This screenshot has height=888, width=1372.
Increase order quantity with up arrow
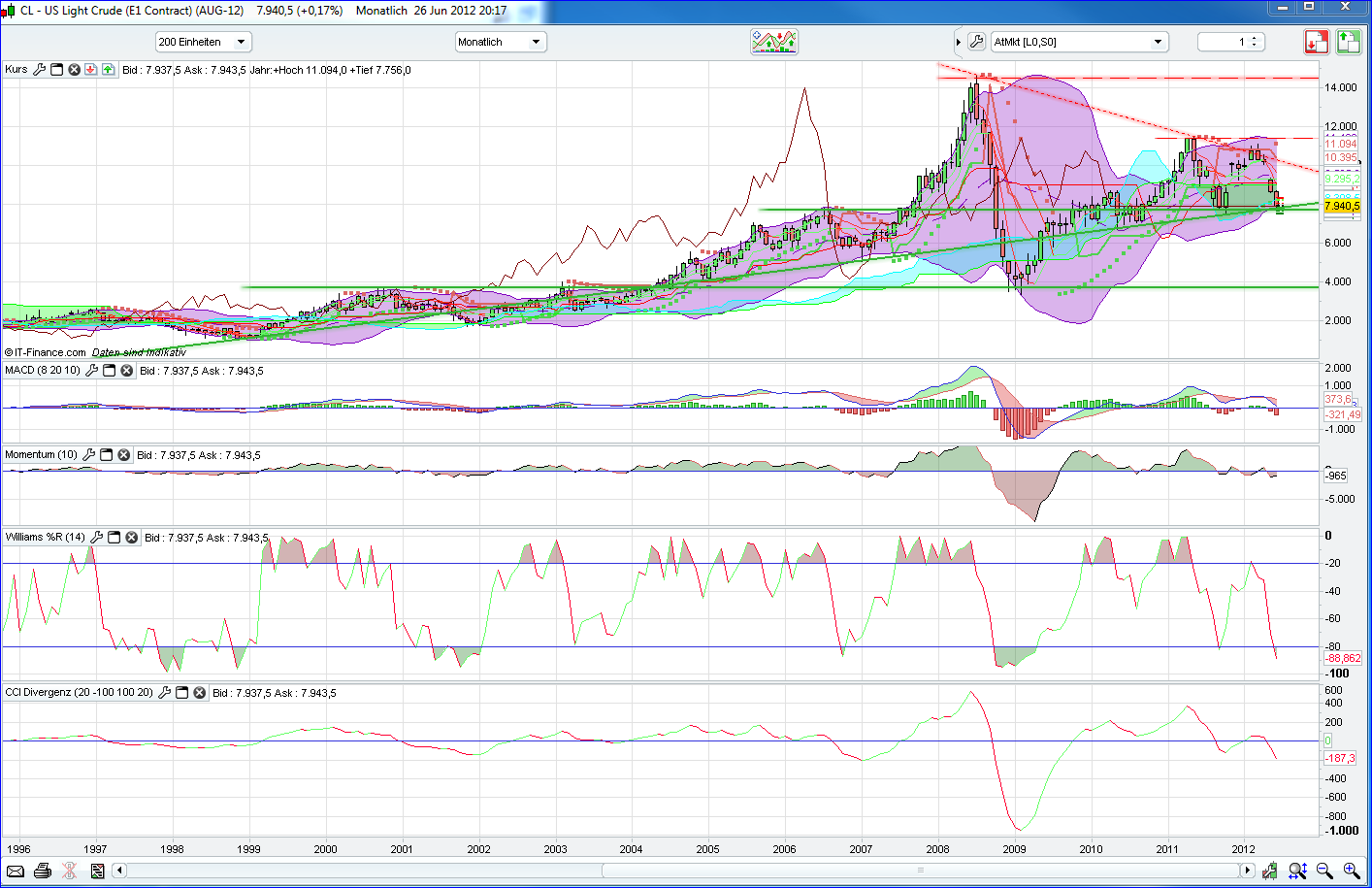[x=1255, y=38]
